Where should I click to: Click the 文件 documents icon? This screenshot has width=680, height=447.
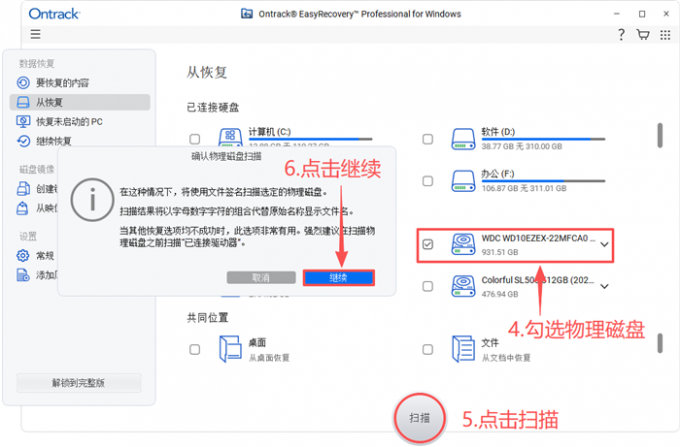pos(463,349)
